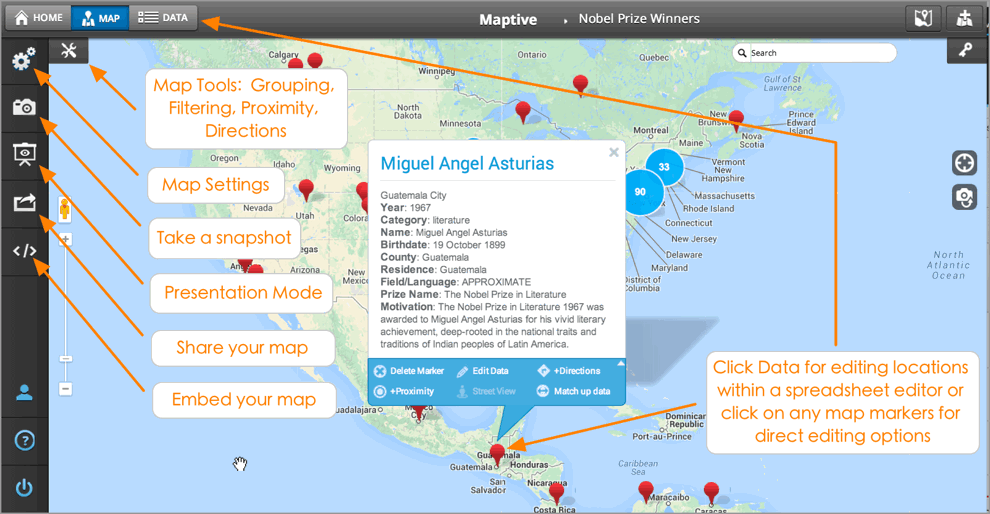Click the power logout icon
Screen dimensions: 990x514
click(x=24, y=487)
